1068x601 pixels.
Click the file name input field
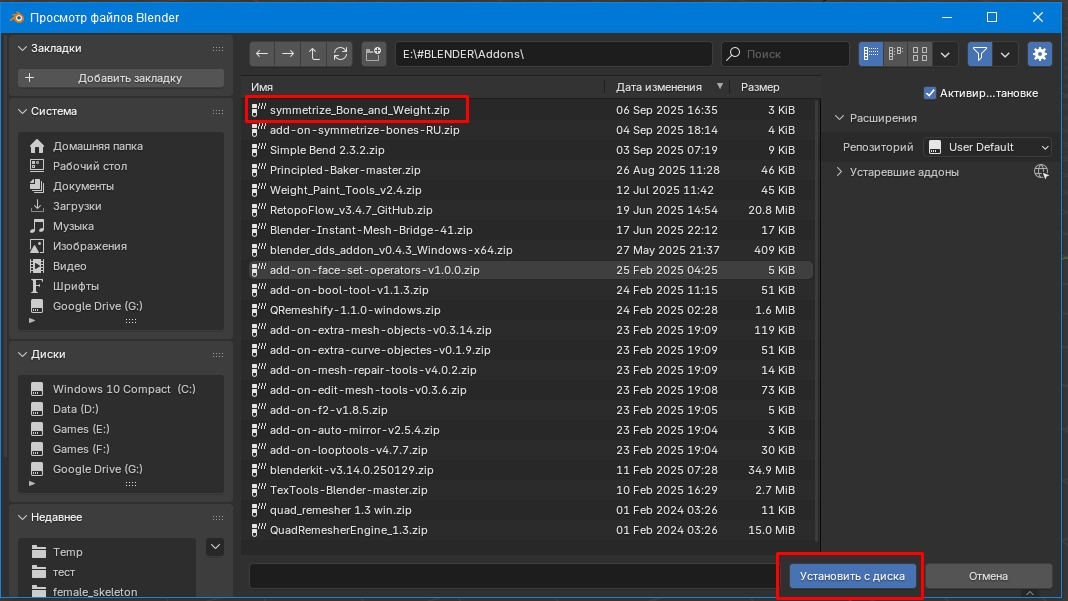[515, 576]
